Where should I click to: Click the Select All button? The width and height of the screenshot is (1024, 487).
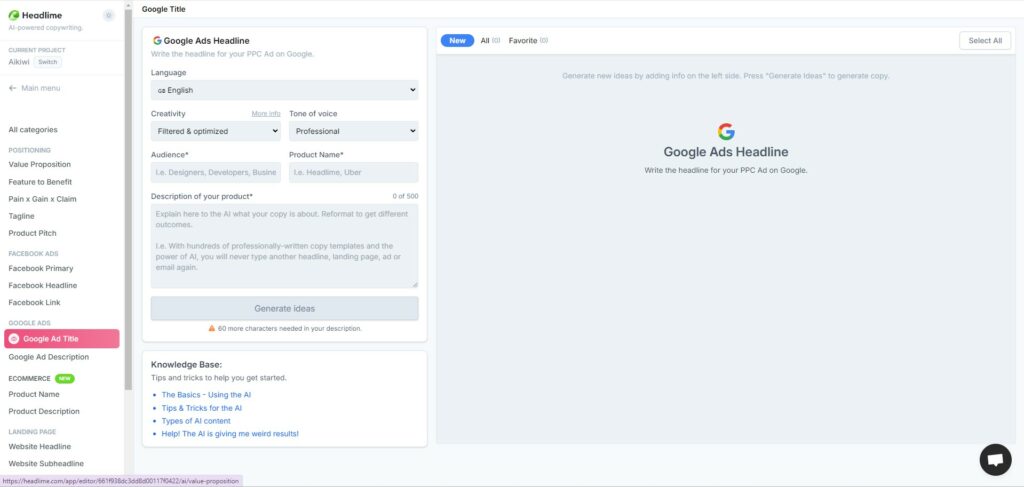(985, 40)
